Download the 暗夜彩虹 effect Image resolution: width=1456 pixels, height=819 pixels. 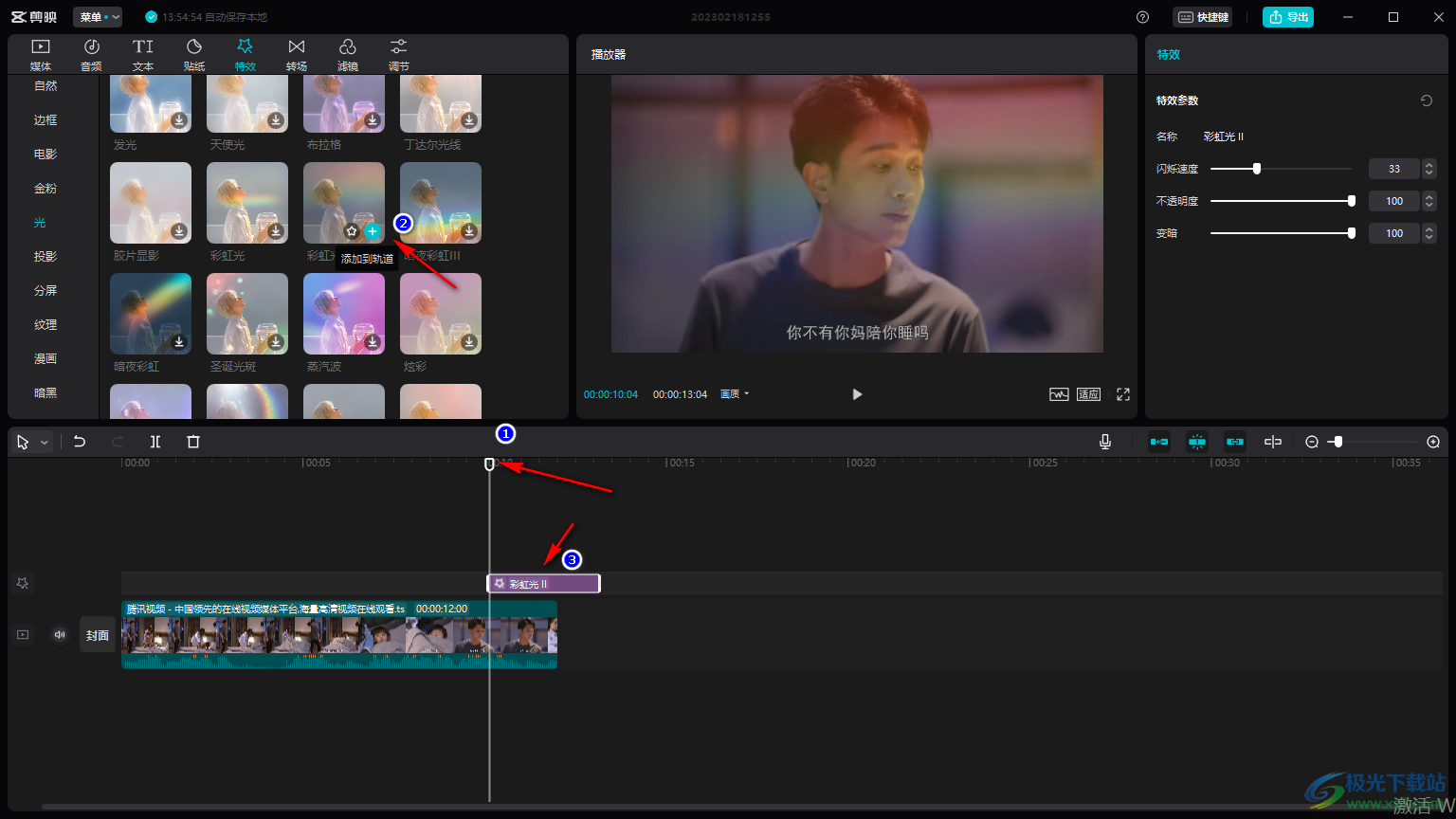click(x=179, y=342)
